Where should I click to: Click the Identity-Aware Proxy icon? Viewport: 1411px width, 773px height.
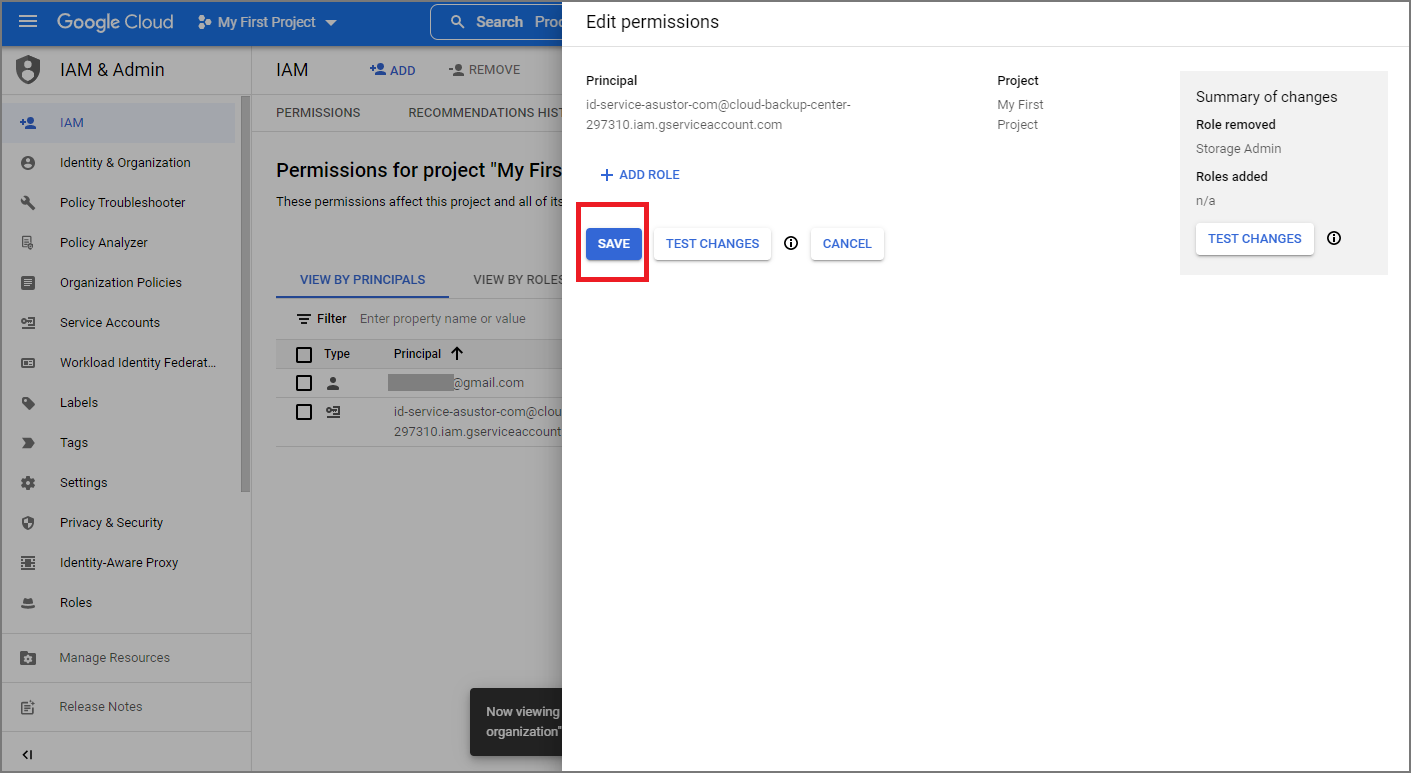point(28,563)
